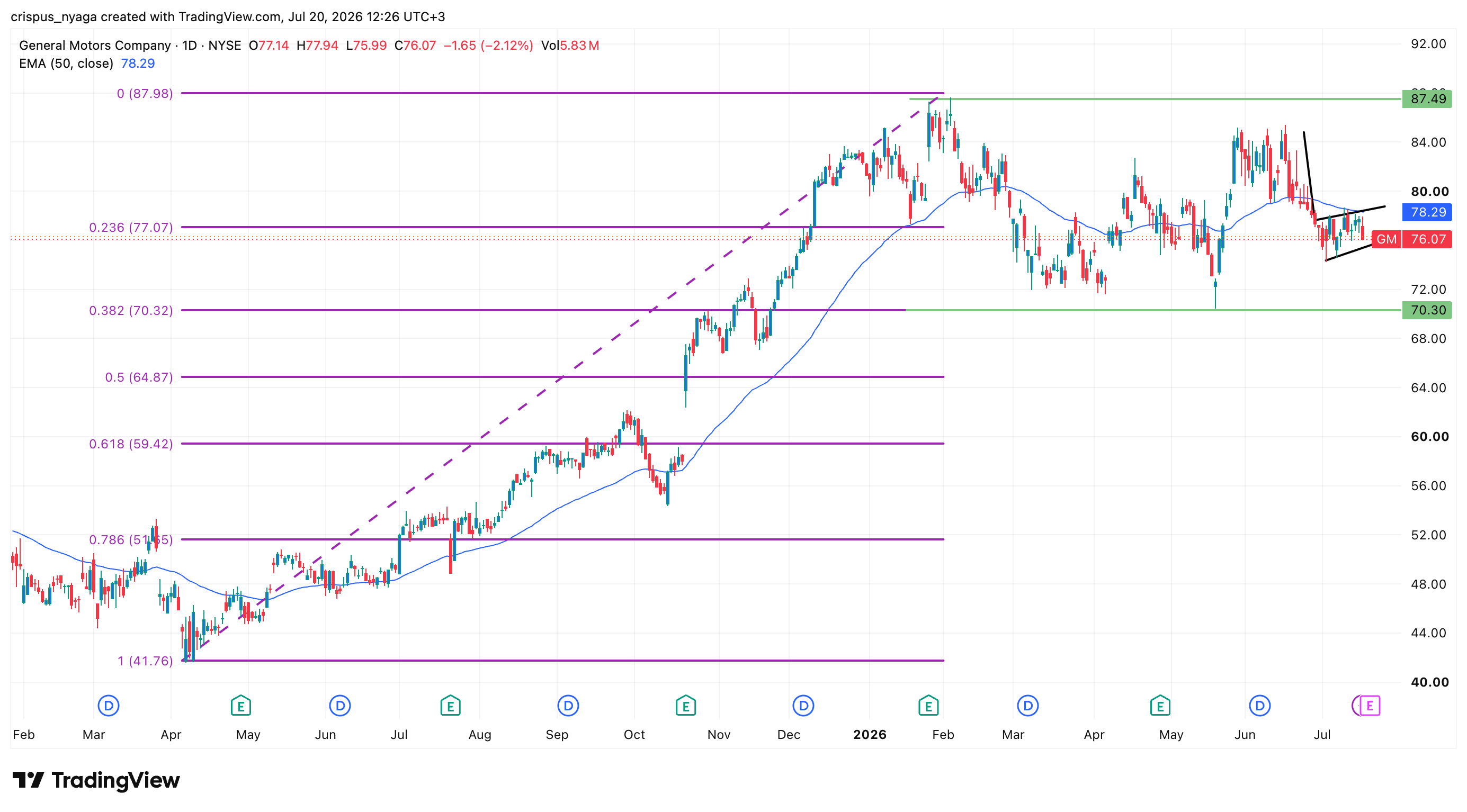Click the red GM ticker tag on price axis
Screen dimensions: 1467x812
(x=1386, y=239)
